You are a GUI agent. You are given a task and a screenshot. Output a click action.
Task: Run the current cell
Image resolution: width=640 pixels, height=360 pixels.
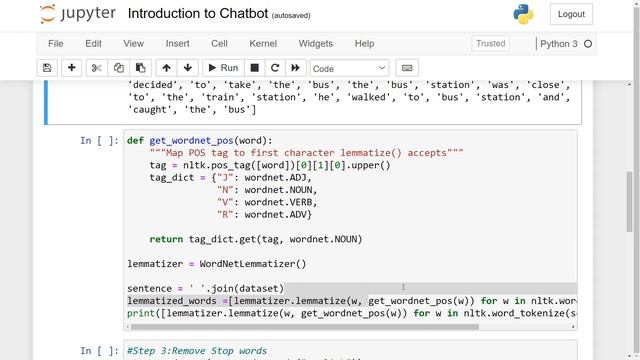coord(223,68)
